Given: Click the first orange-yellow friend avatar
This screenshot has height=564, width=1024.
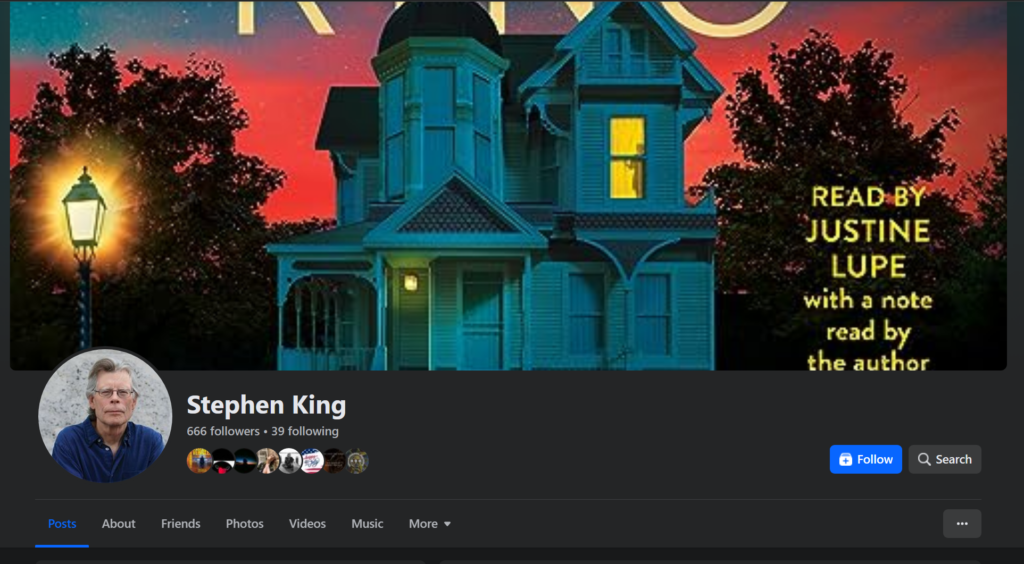Looking at the screenshot, I should 199,461.
